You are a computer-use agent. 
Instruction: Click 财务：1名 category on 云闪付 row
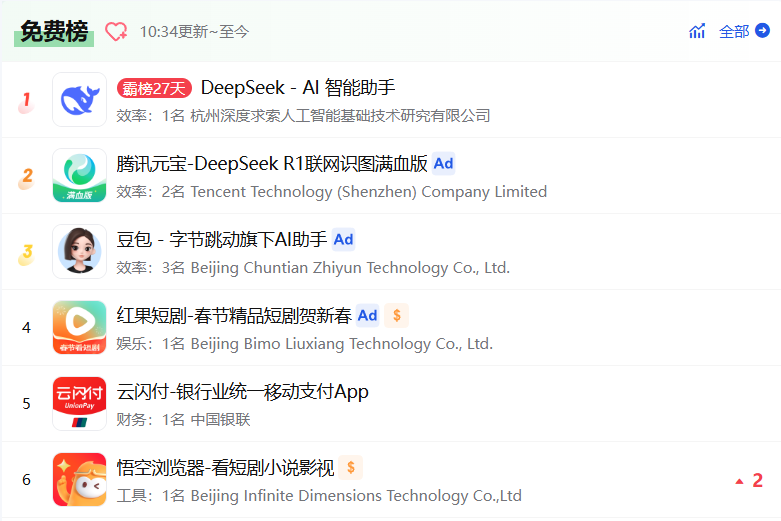pyautogui.click(x=150, y=420)
